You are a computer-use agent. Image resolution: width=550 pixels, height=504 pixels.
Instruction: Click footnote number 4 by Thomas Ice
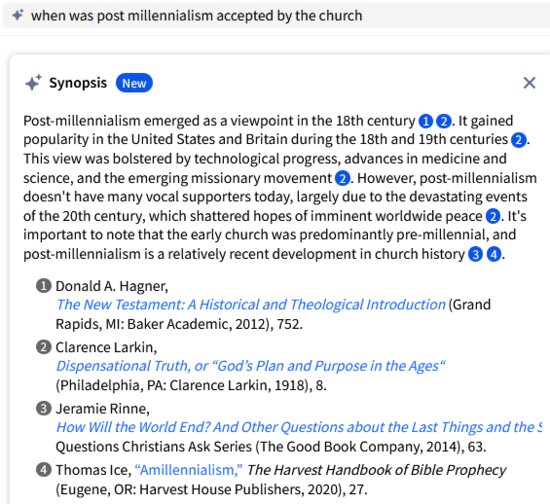click(x=43, y=470)
